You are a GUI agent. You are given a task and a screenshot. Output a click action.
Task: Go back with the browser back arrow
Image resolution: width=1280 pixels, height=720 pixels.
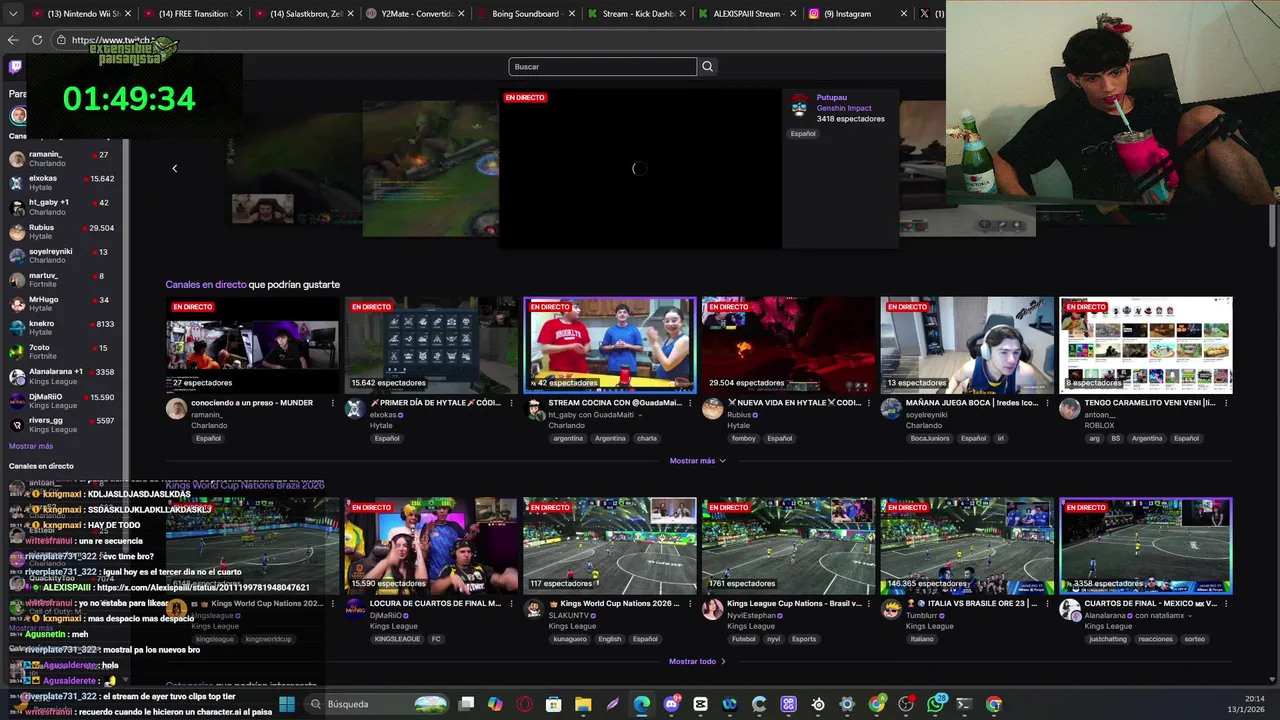click(13, 40)
